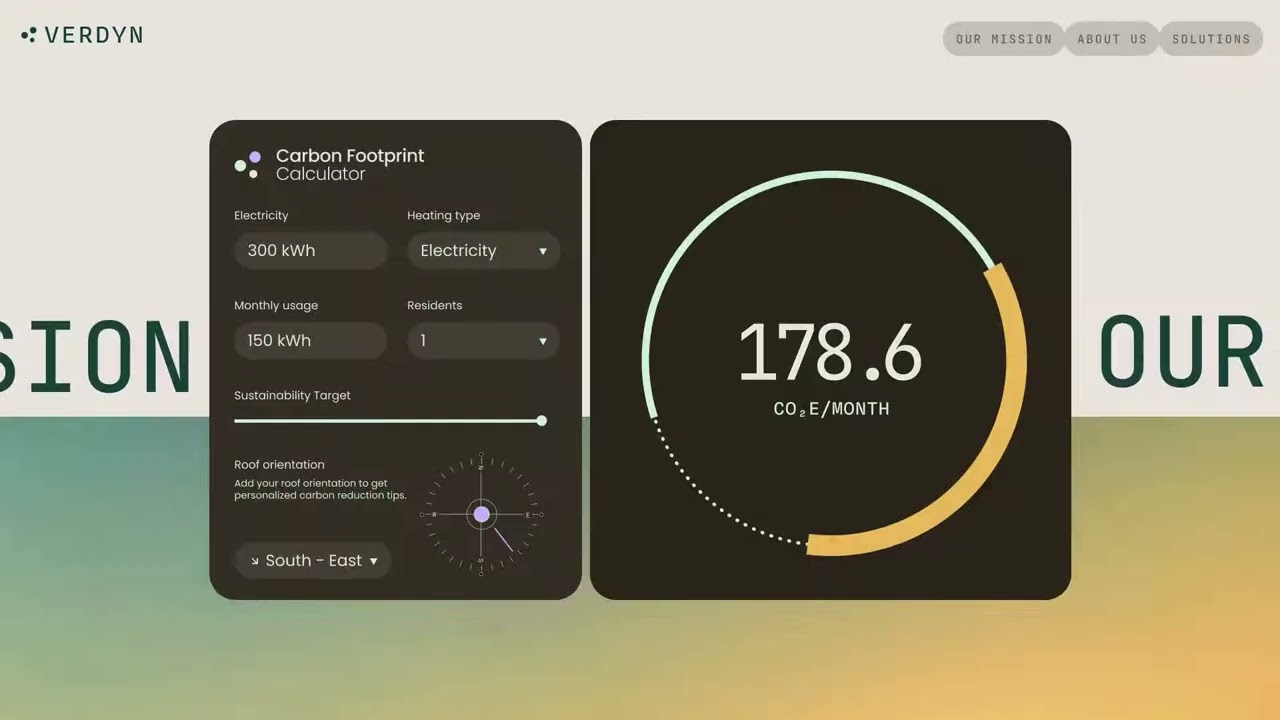The height and width of the screenshot is (720, 1280).
Task: Expand the Residents dropdown
Action: point(483,341)
